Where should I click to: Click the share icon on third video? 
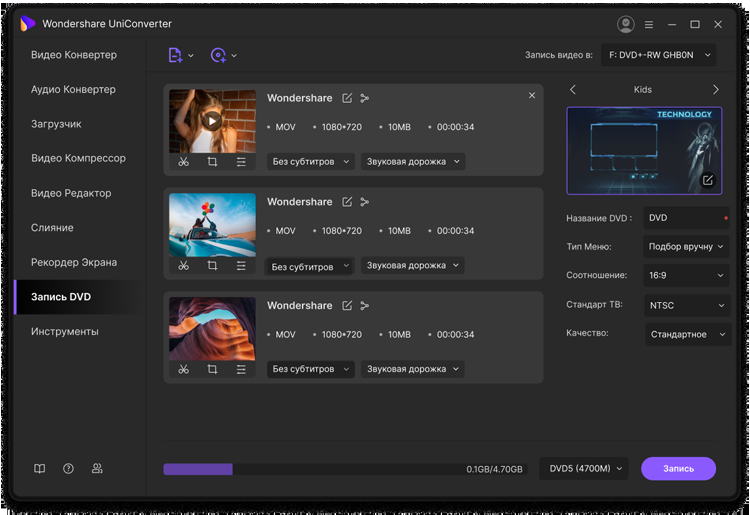[364, 306]
